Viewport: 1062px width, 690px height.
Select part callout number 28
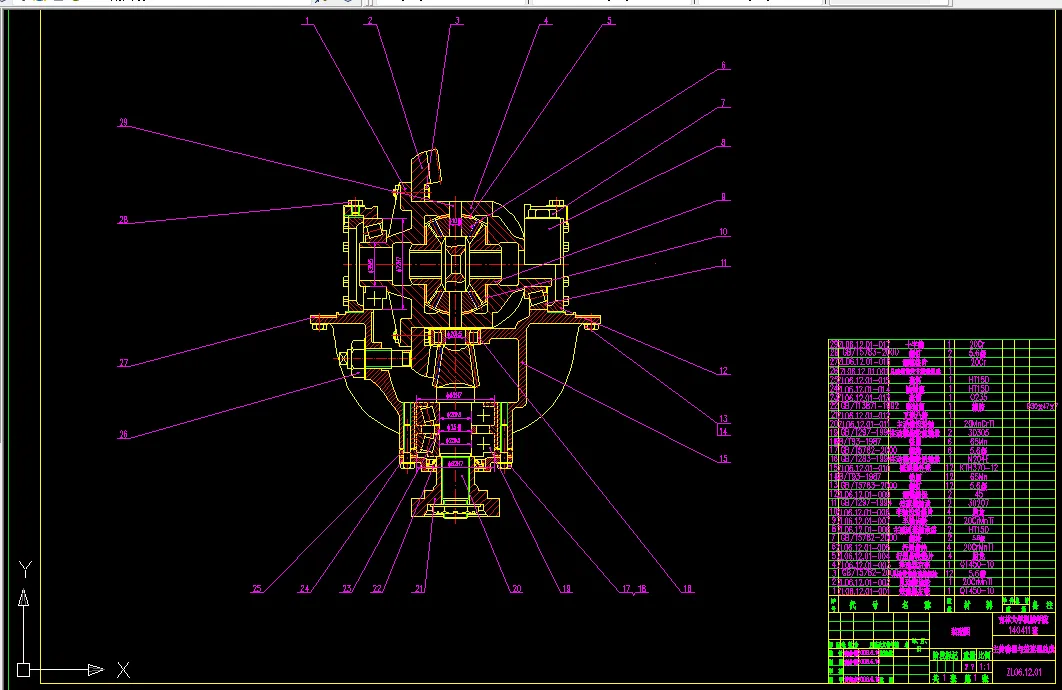pyautogui.click(x=123, y=220)
